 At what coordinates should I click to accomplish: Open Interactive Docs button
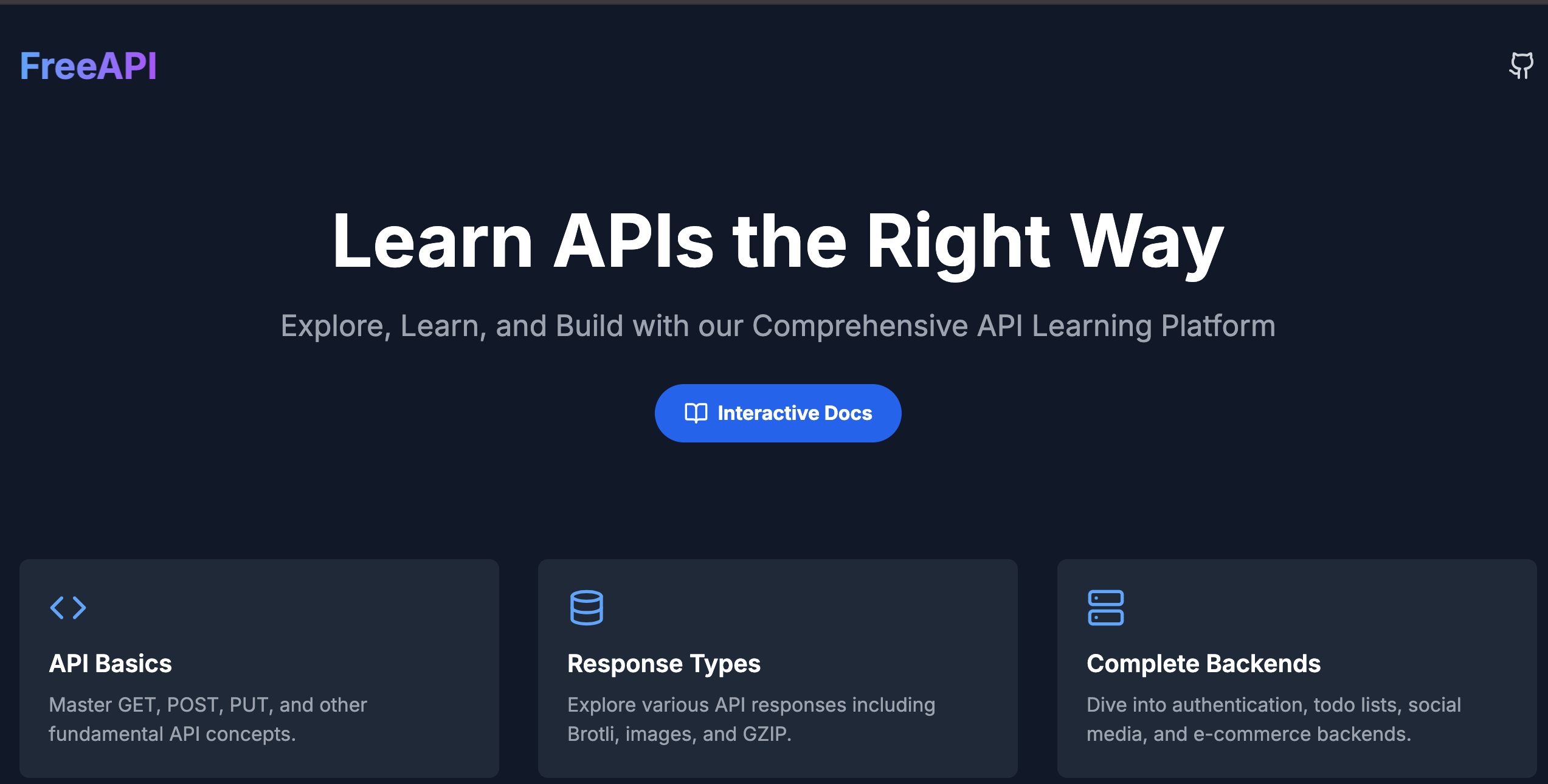click(778, 413)
